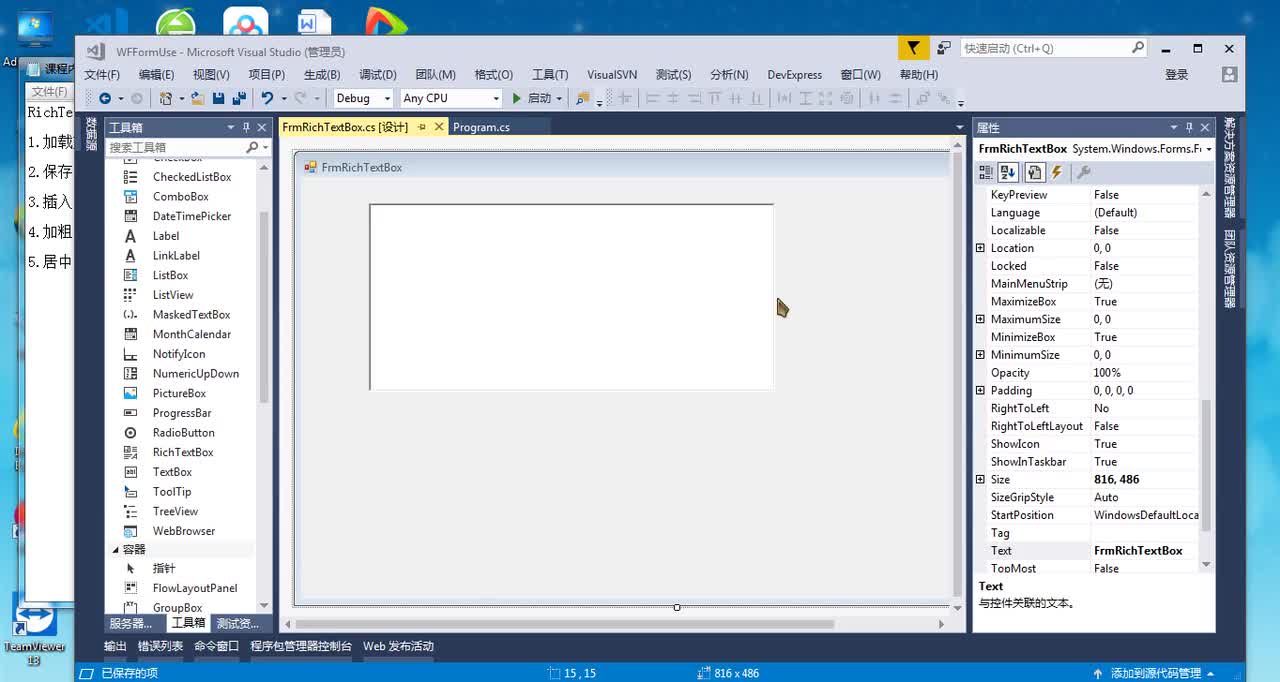Screen dimensions: 1280x682
Task: Open the 视图(V) menu
Action: tap(211, 74)
